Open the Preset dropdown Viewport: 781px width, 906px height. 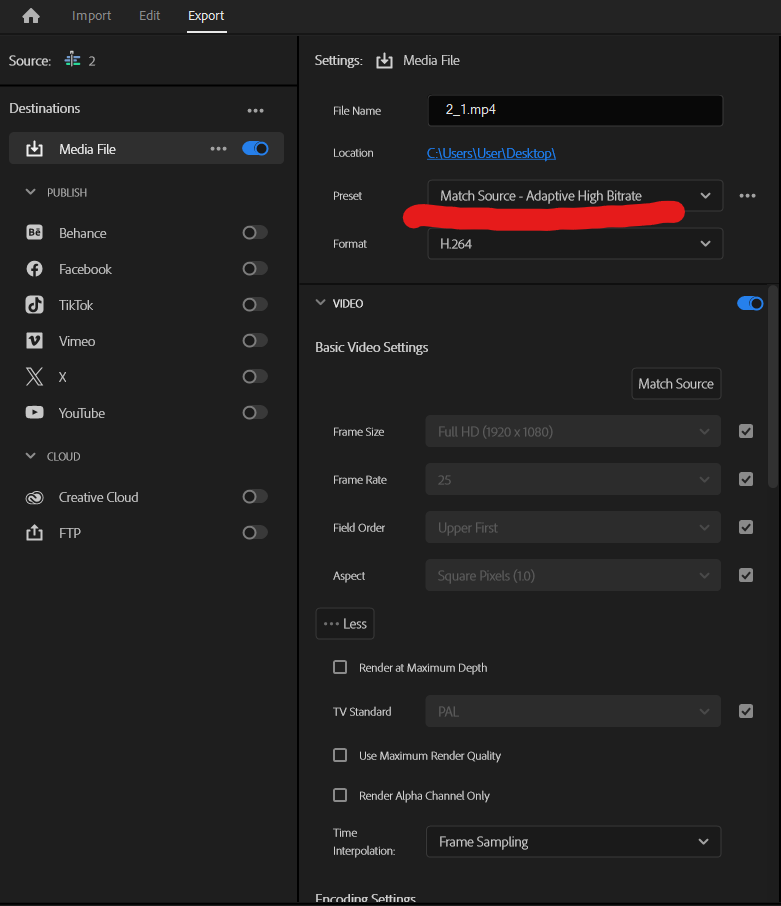(x=575, y=195)
